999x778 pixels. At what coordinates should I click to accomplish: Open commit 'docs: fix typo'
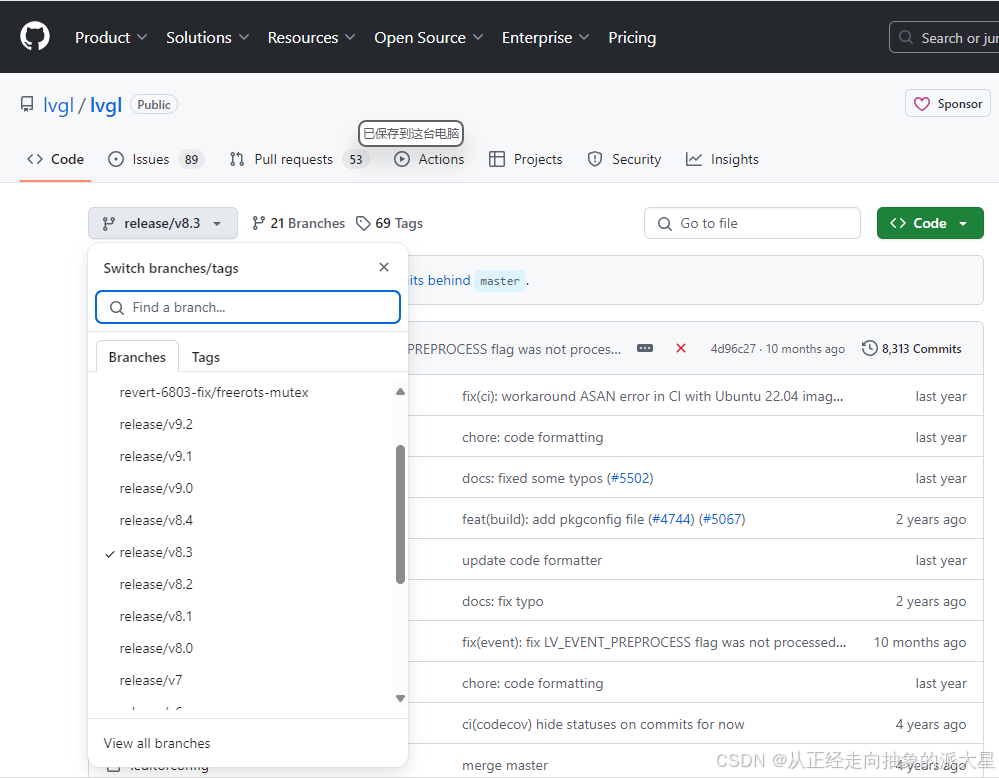pos(503,602)
